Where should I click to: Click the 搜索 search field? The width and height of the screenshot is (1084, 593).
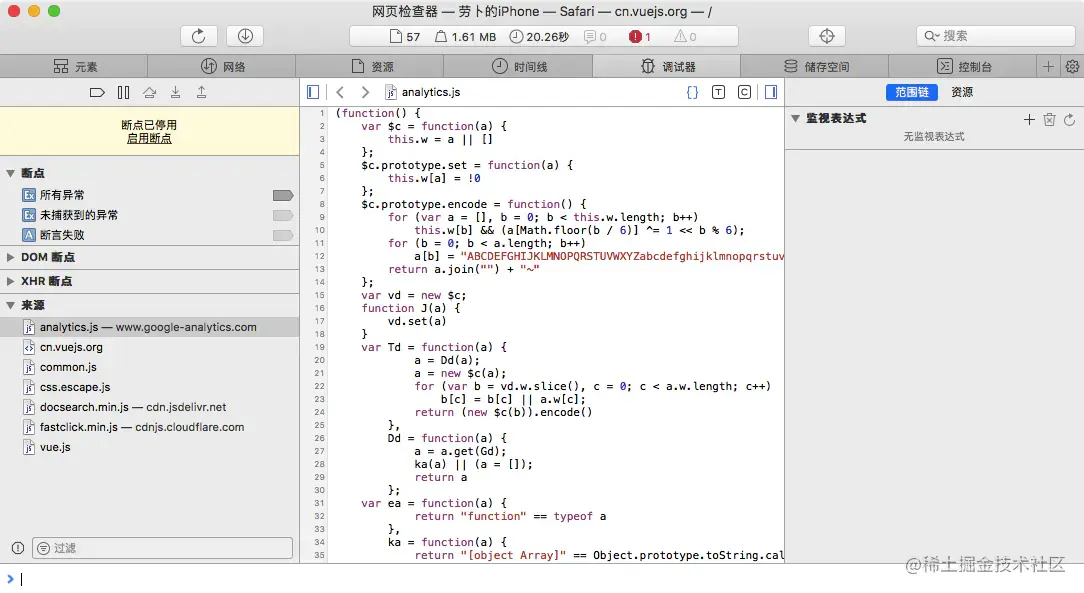click(x=996, y=36)
